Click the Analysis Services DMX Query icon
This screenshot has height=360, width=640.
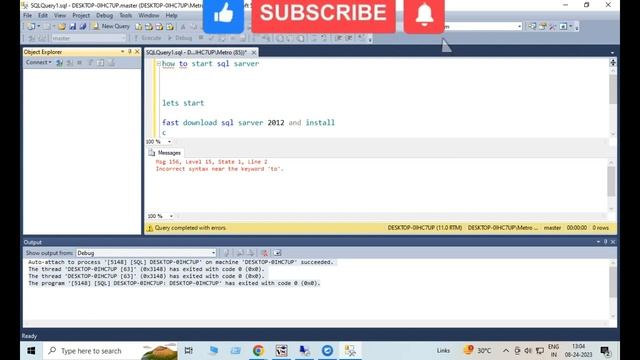(160, 27)
